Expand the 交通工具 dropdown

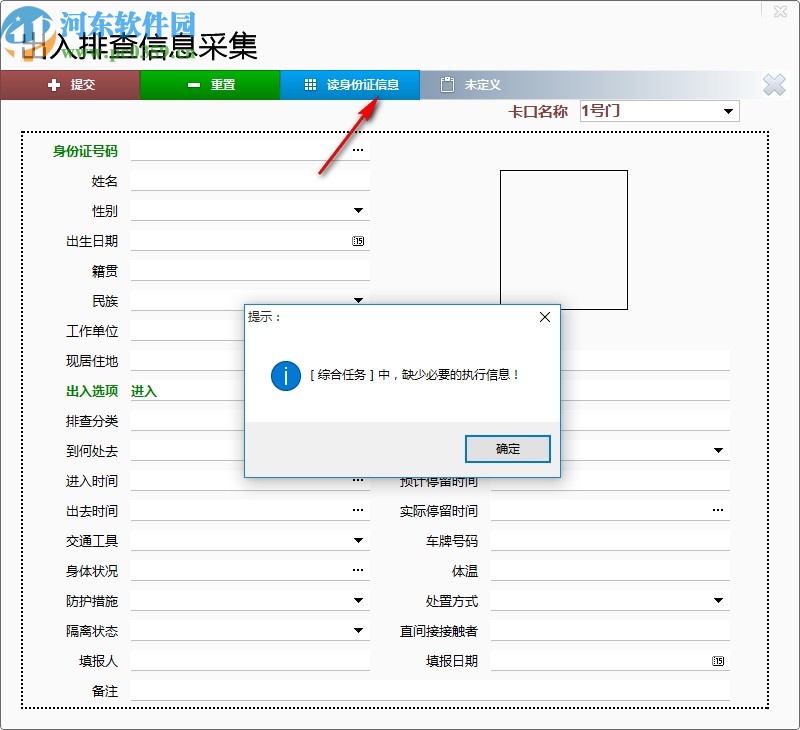pyautogui.click(x=357, y=539)
